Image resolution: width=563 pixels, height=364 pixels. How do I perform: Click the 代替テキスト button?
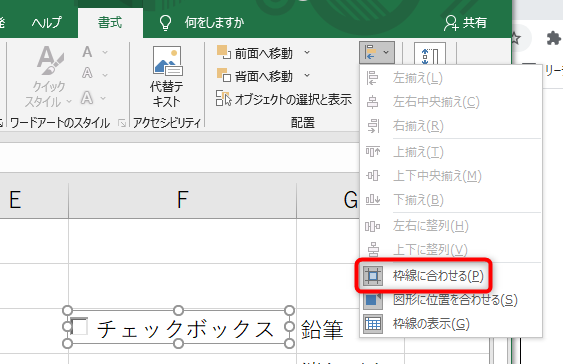(x=167, y=76)
